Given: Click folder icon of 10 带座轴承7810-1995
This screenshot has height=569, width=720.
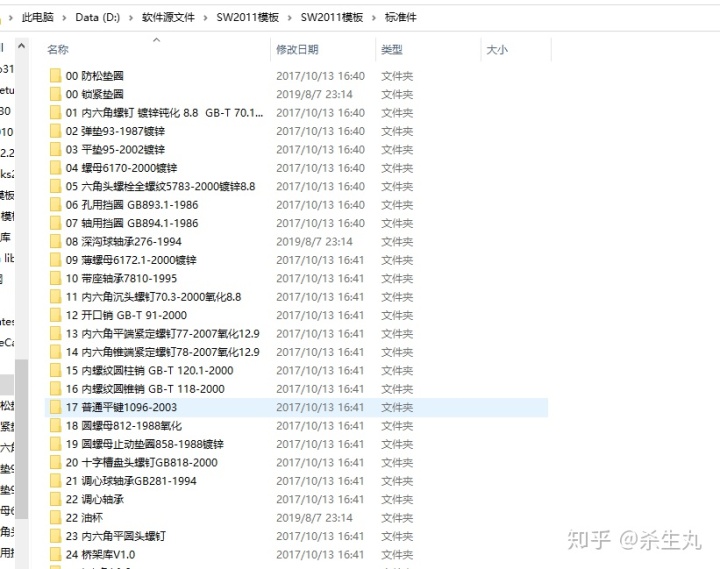Looking at the screenshot, I should point(55,278).
